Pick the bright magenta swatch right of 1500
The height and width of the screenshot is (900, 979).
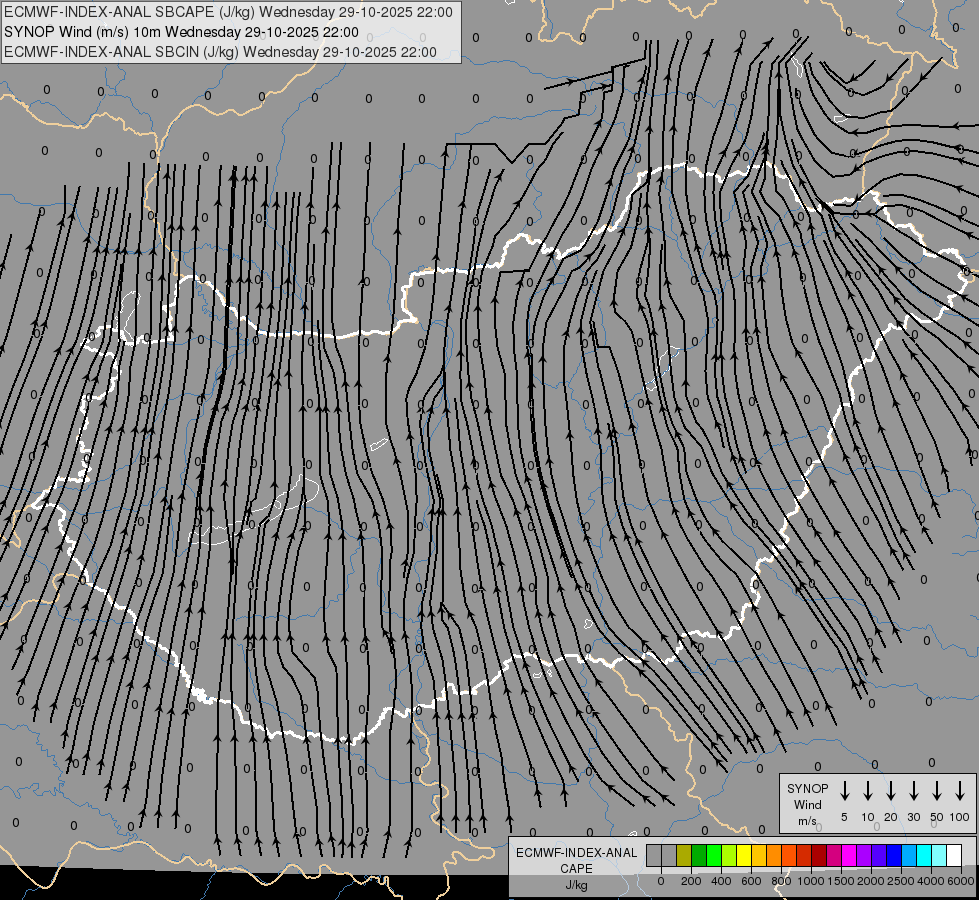(849, 856)
